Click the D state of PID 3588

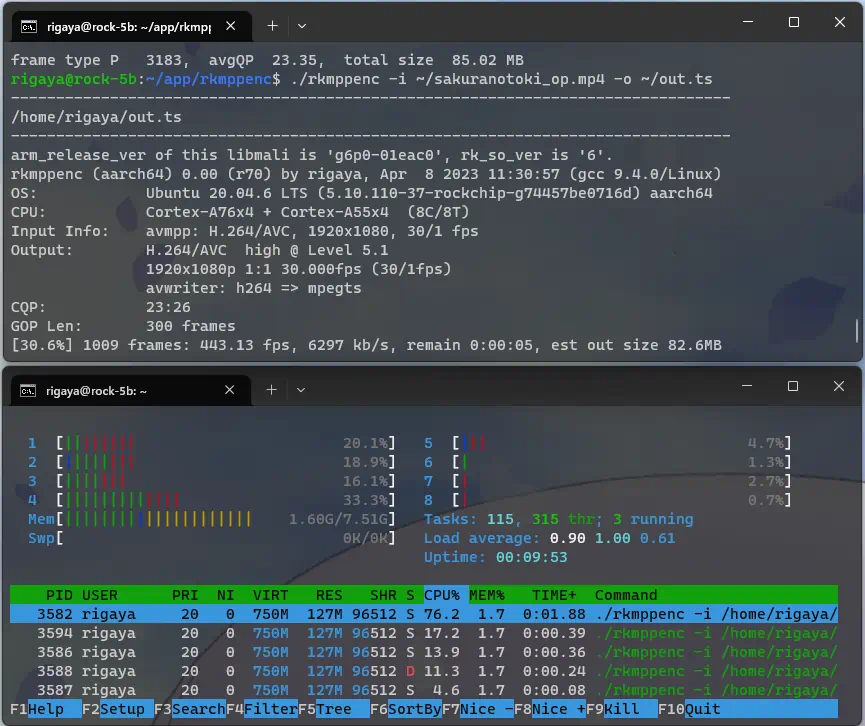[410, 671]
